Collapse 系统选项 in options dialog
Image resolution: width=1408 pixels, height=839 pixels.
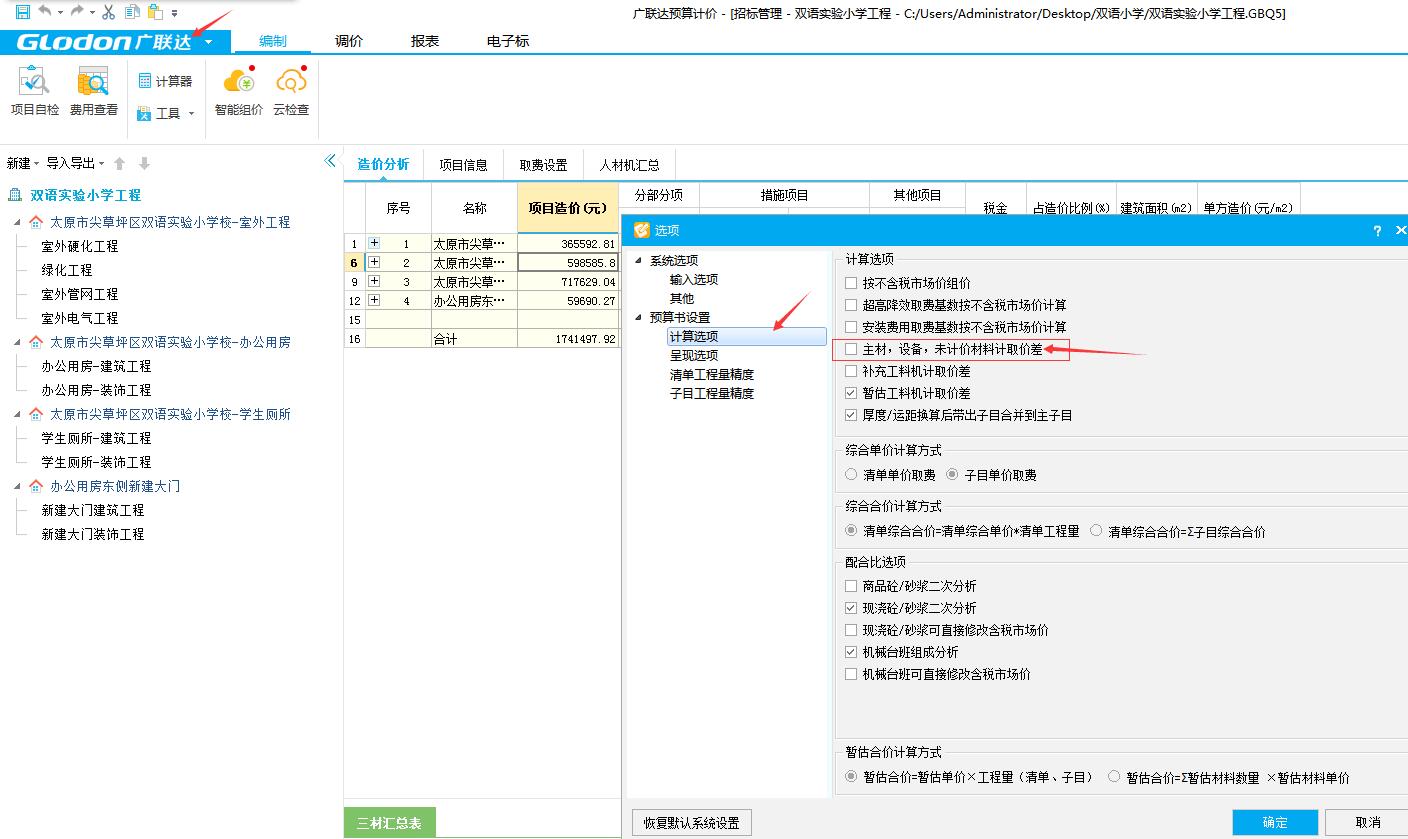640,261
